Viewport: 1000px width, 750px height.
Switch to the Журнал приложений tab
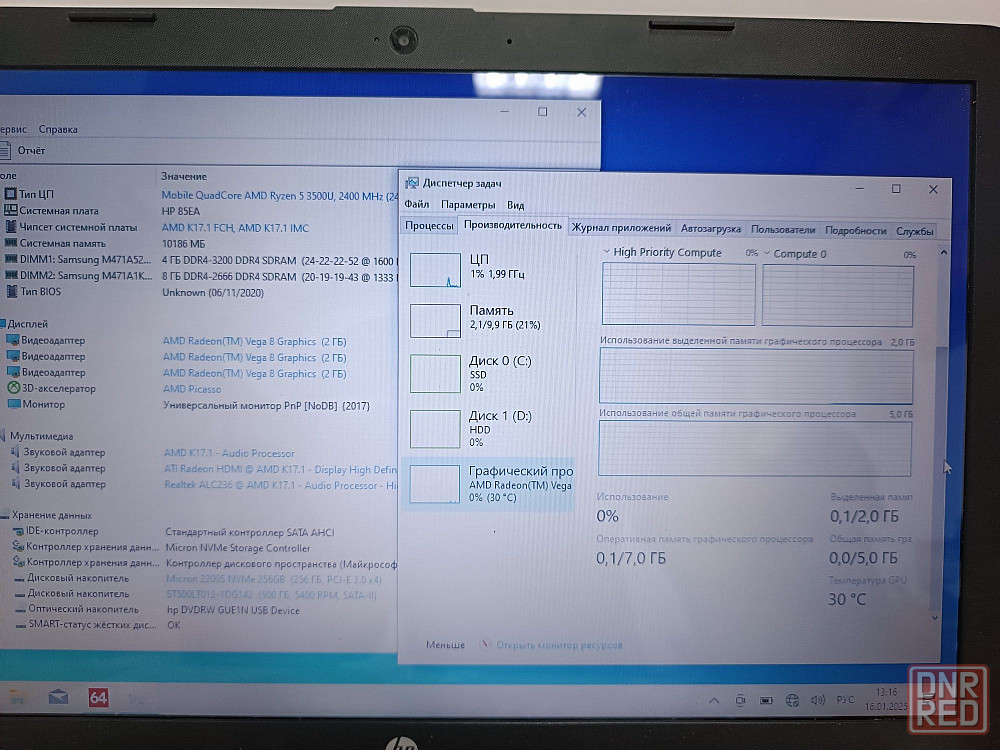tap(621, 228)
